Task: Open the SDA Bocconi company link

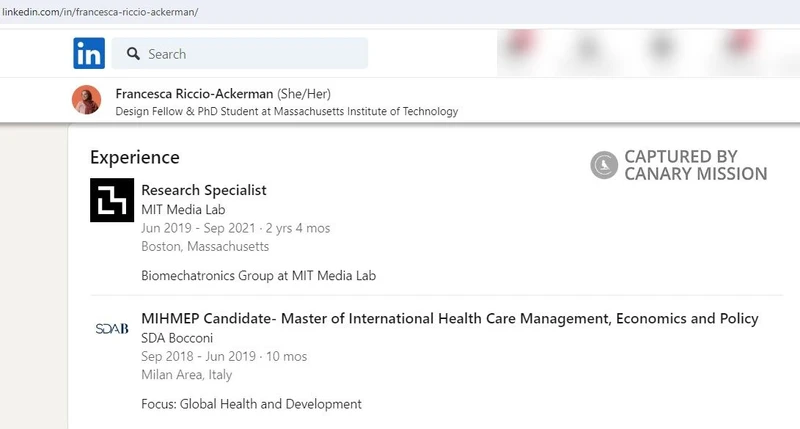Action: click(177, 338)
